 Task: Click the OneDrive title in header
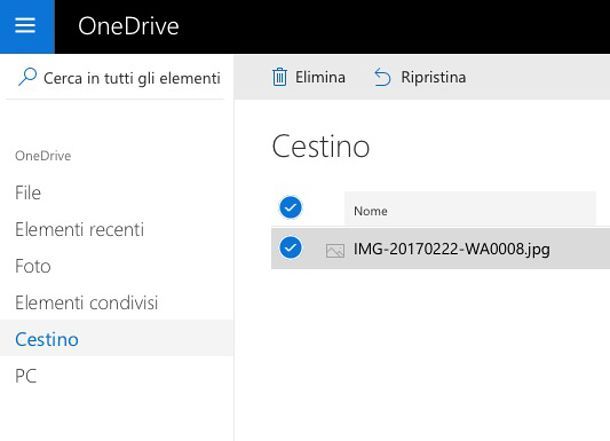(x=128, y=26)
